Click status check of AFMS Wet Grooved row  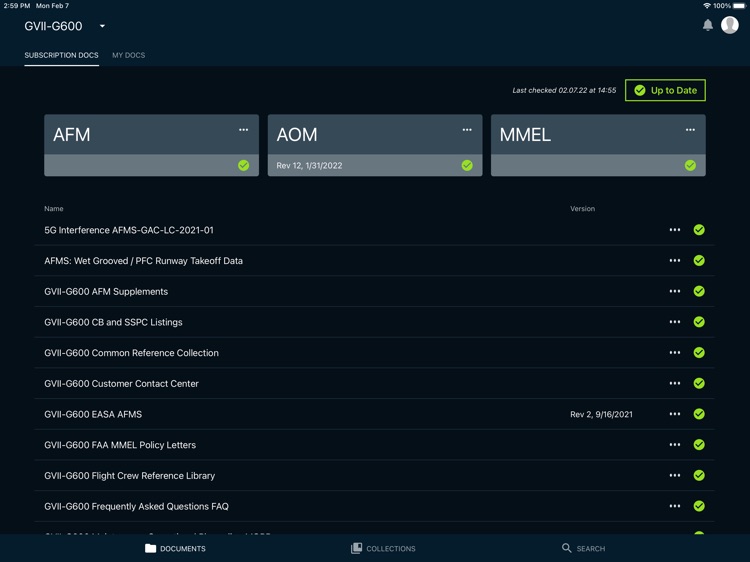click(x=699, y=260)
